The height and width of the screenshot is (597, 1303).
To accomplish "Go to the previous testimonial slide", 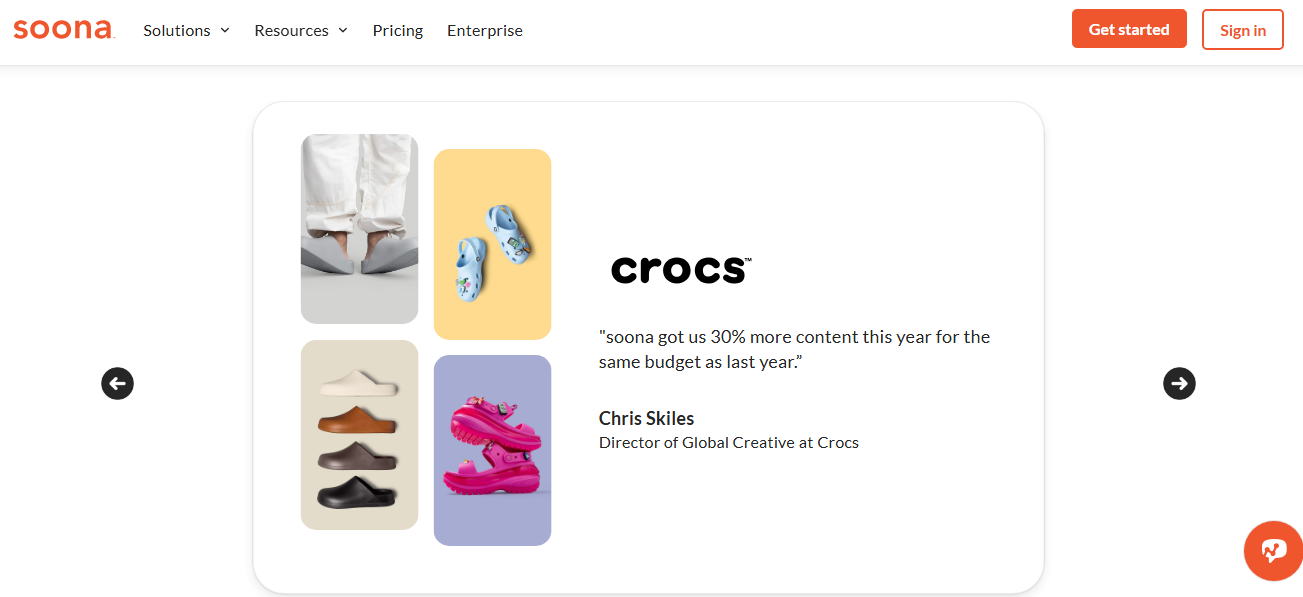I will [117, 383].
